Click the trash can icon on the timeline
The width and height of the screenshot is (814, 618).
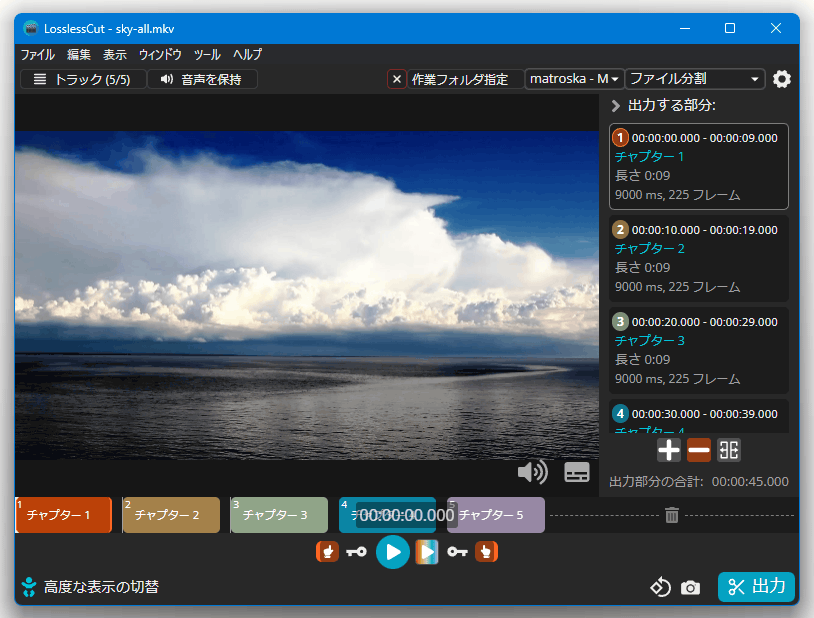(x=672, y=515)
